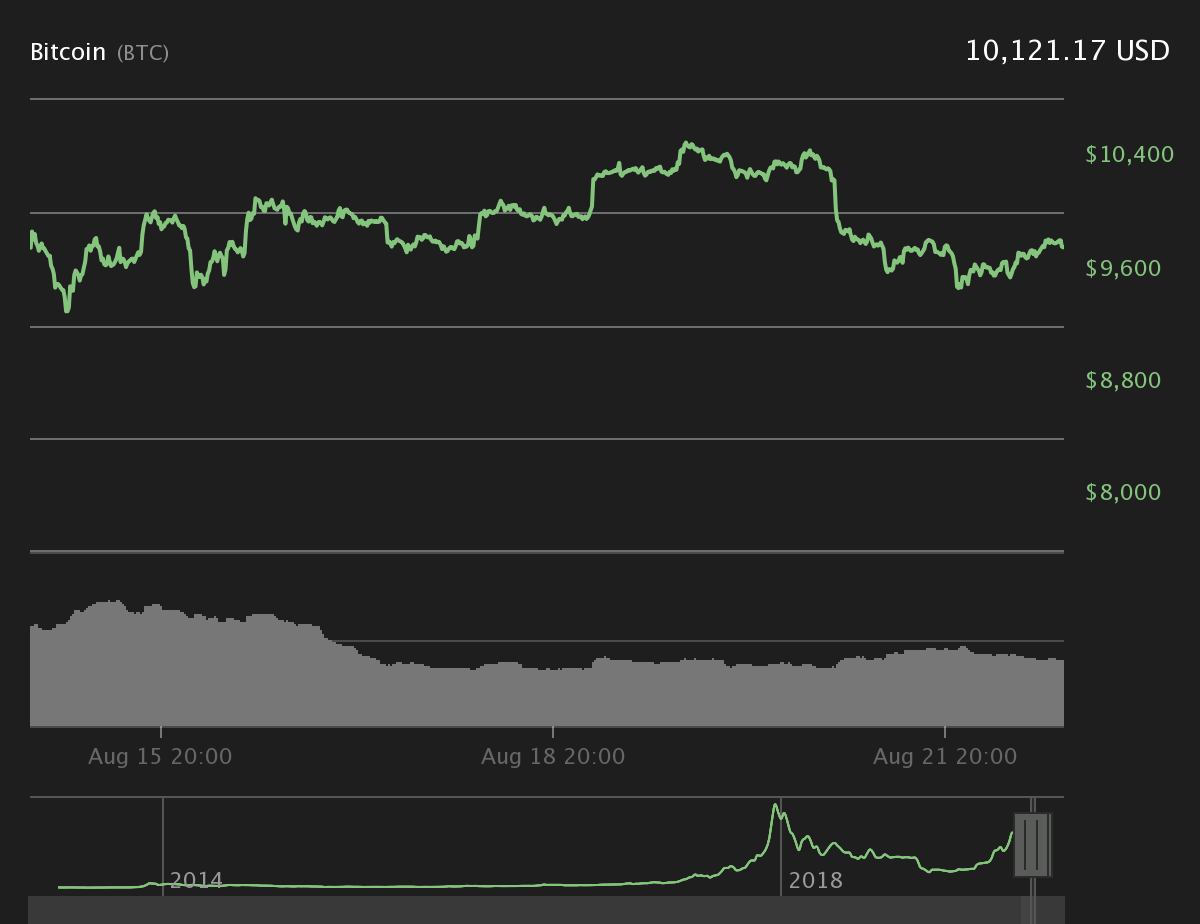Click the $9,600 axis label

tap(1124, 268)
